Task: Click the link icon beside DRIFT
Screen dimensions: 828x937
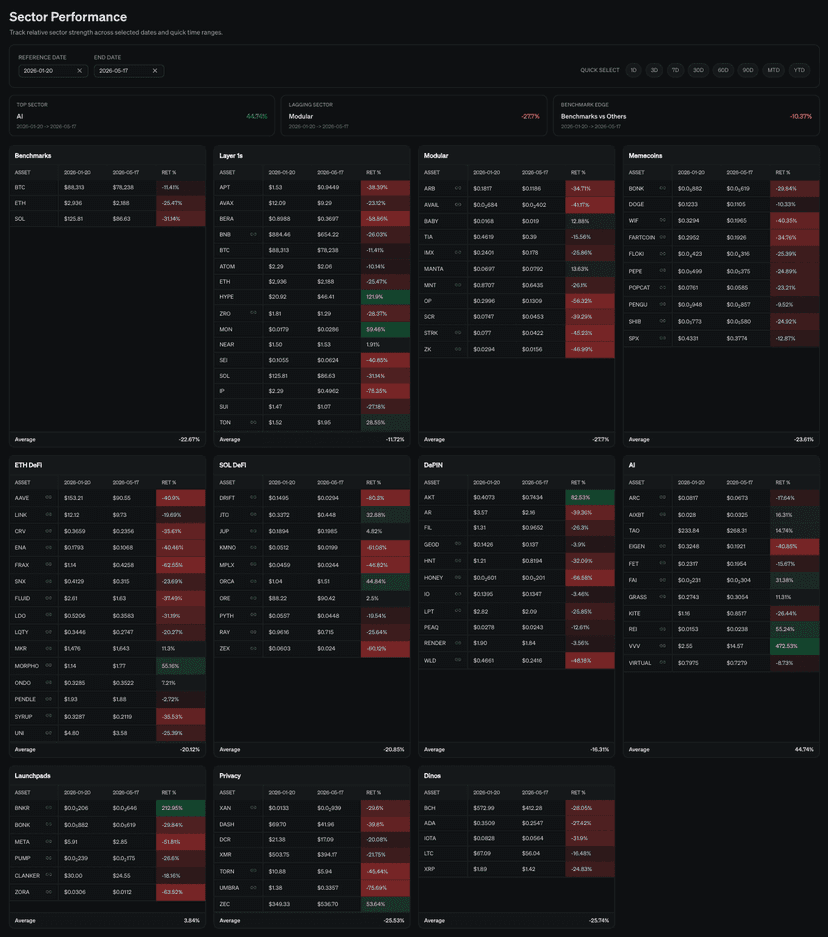Action: pyautogui.click(x=253, y=497)
